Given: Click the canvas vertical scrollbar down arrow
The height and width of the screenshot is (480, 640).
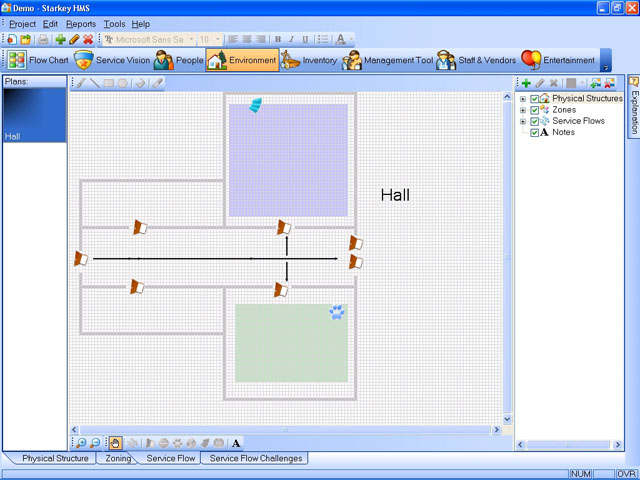Looking at the screenshot, I should coord(507,419).
